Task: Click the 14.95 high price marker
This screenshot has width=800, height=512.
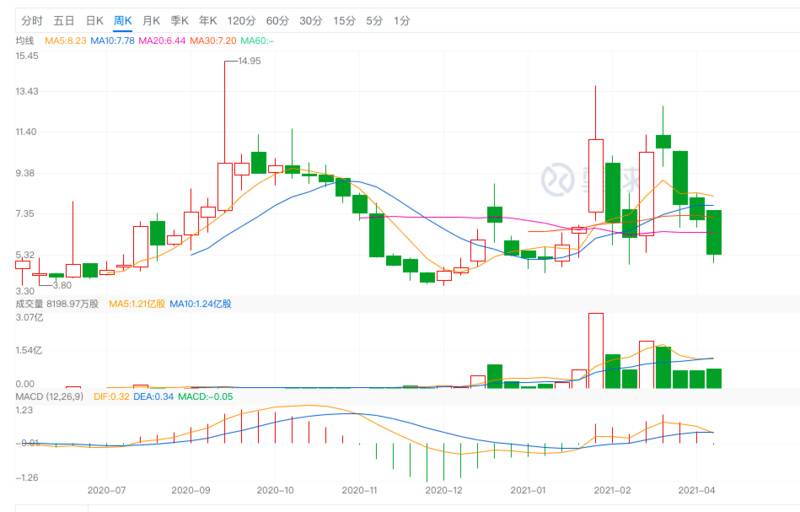Action: [247, 61]
